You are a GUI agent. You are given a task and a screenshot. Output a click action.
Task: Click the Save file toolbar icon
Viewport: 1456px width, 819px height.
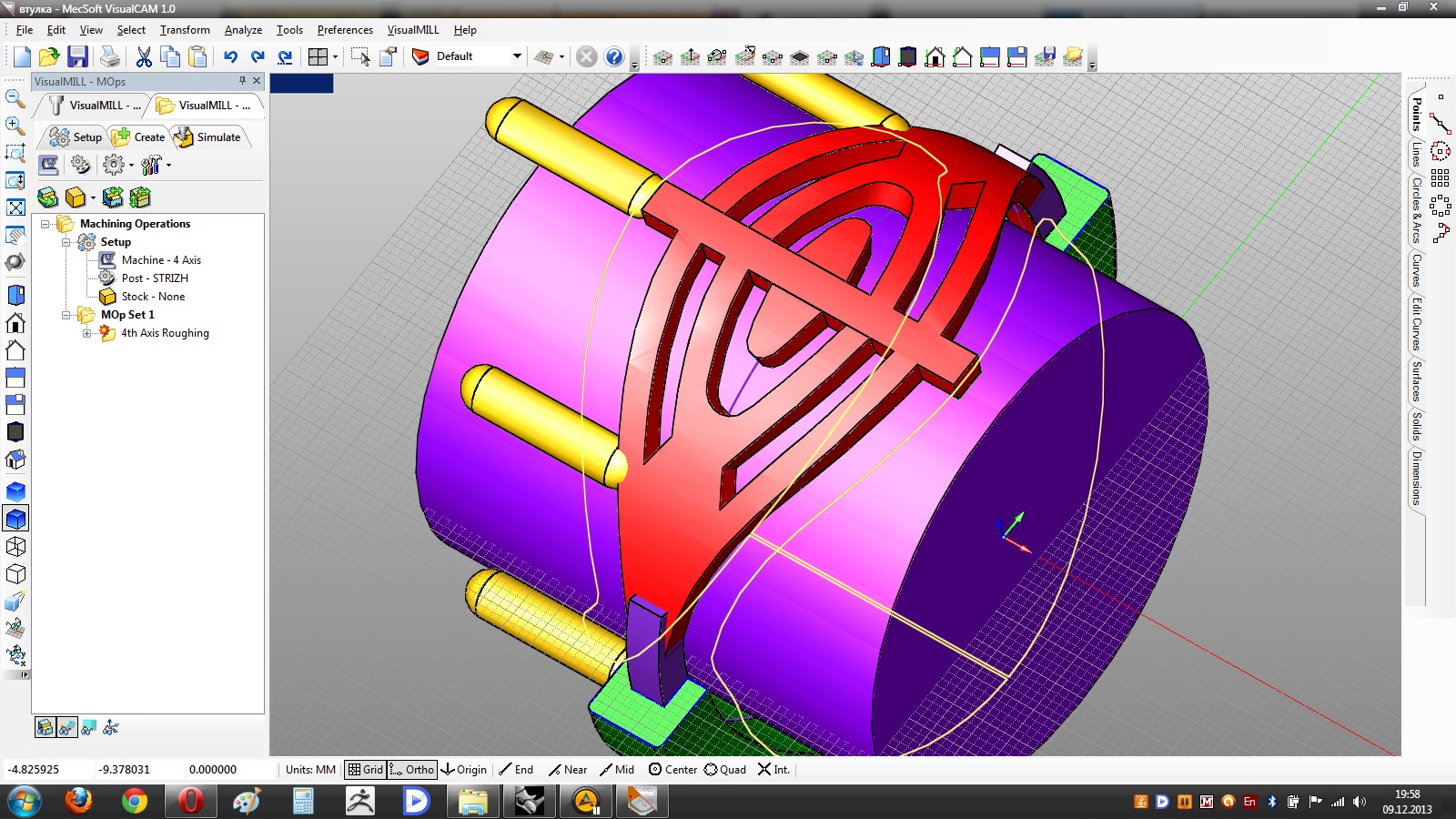(x=77, y=56)
